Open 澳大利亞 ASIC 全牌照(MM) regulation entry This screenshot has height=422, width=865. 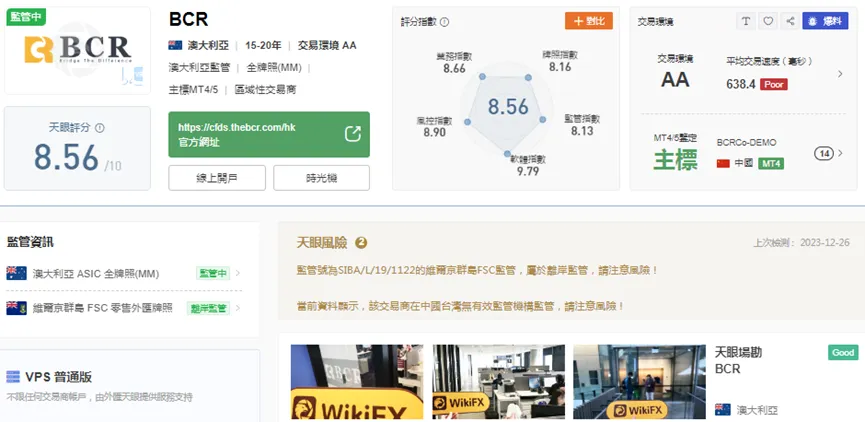(95, 274)
